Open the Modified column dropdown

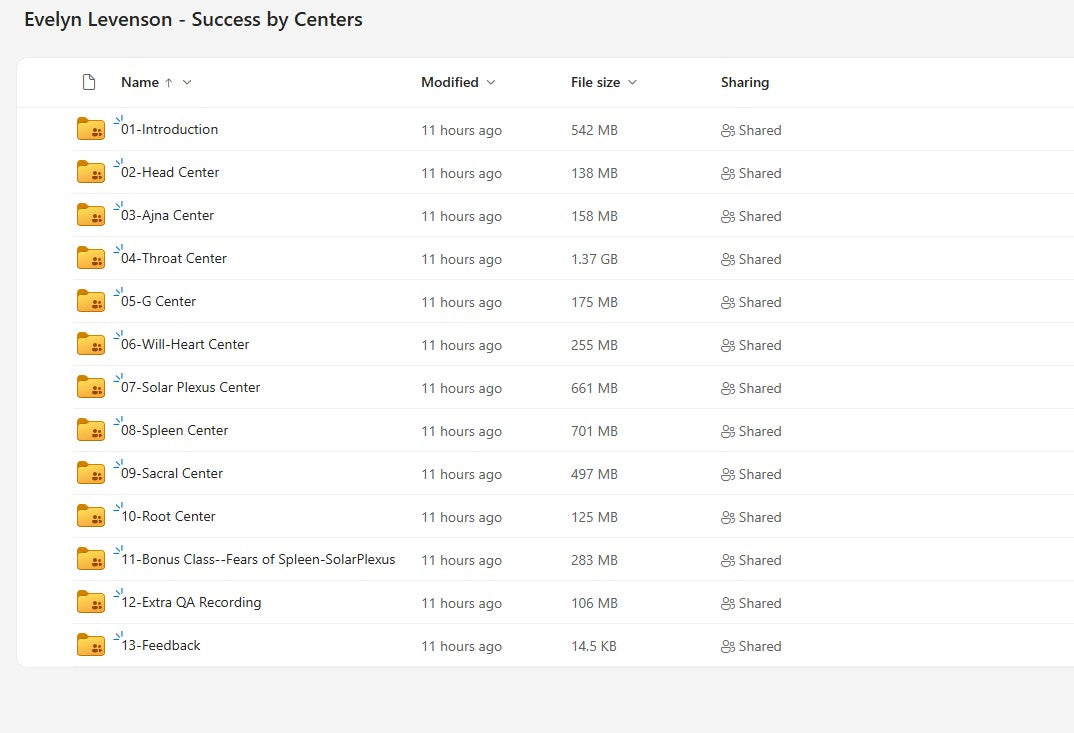tap(490, 82)
